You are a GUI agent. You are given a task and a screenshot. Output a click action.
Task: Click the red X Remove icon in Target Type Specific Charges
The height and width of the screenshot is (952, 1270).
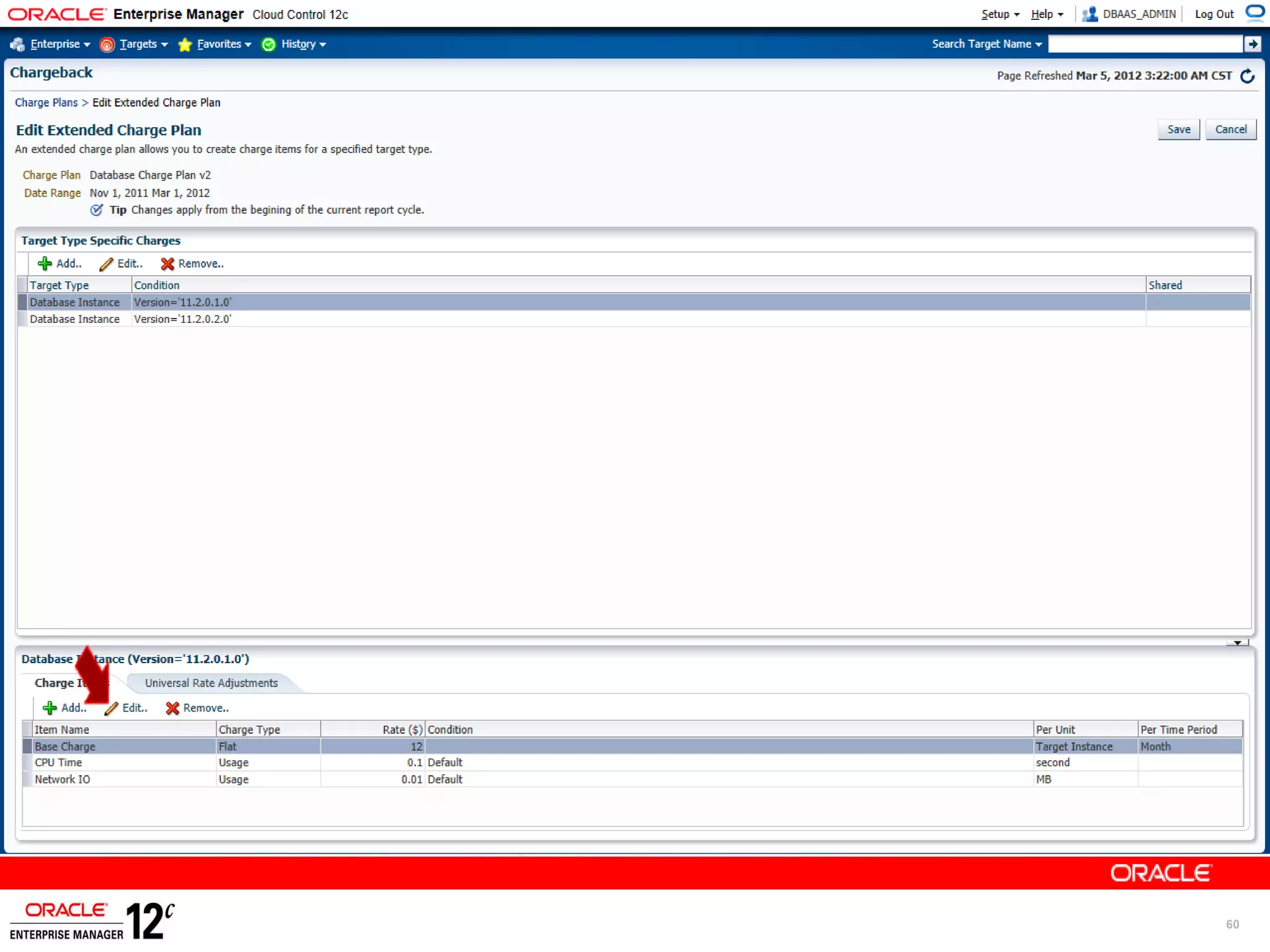coord(167,264)
